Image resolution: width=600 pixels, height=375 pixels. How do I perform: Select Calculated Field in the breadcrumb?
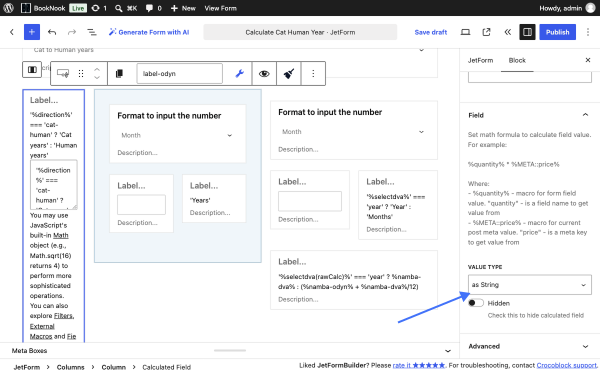point(166,367)
